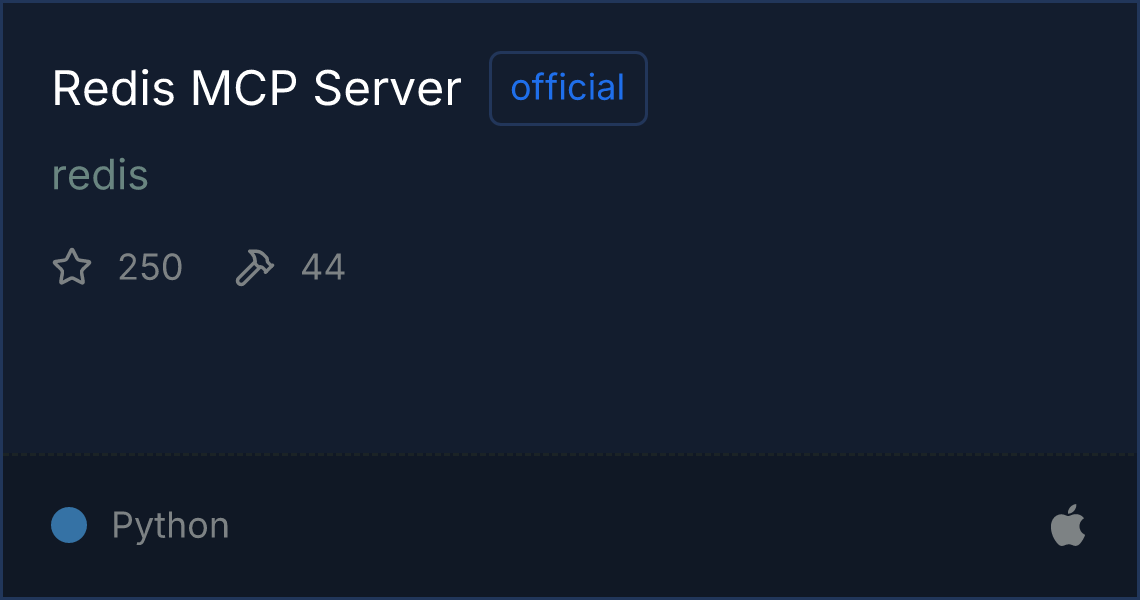Click the digit 2 in the star count
Screen dimensions: 1140x600
point(129,267)
